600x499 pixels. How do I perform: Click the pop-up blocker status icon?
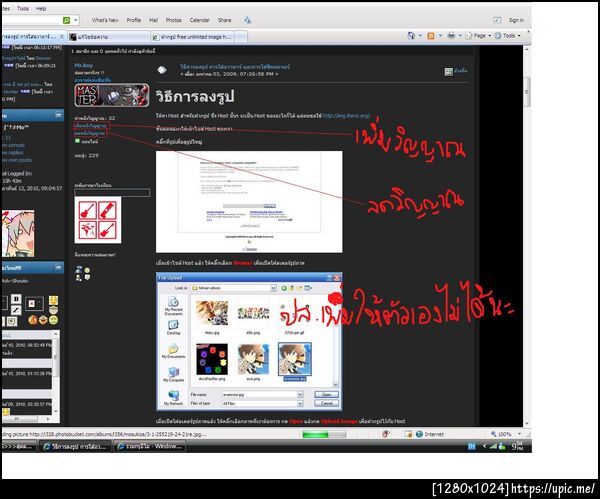386,434
